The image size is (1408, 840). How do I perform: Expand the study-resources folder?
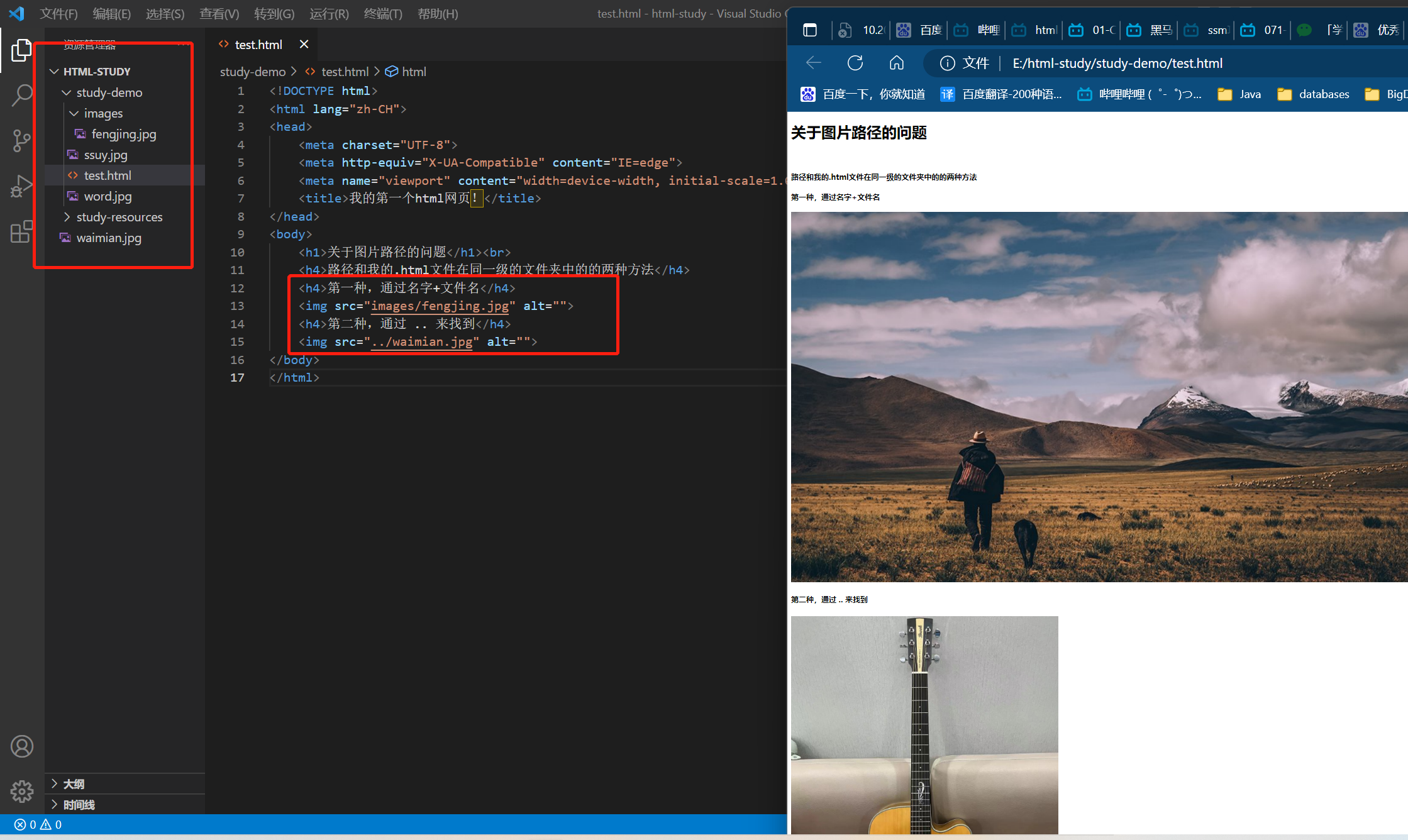(x=67, y=217)
